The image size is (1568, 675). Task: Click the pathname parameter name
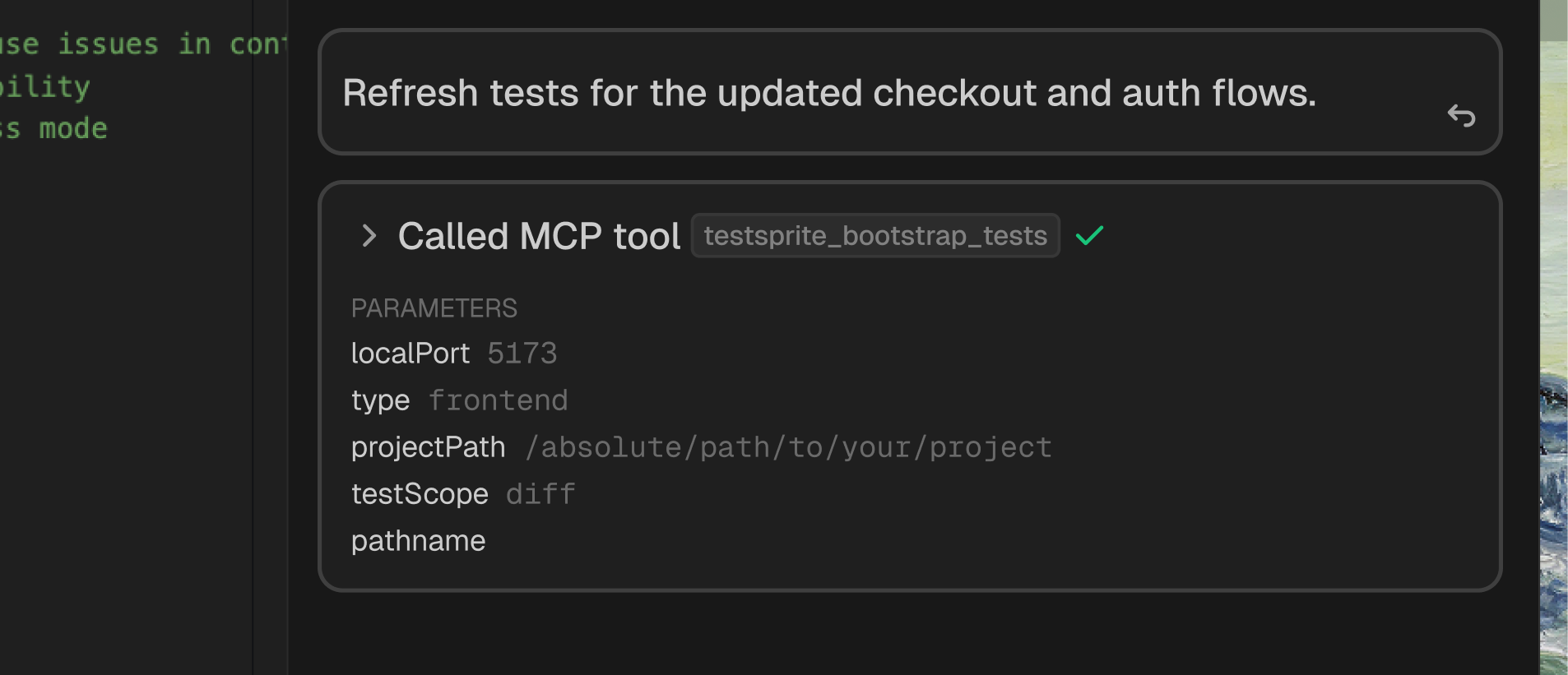coord(418,541)
